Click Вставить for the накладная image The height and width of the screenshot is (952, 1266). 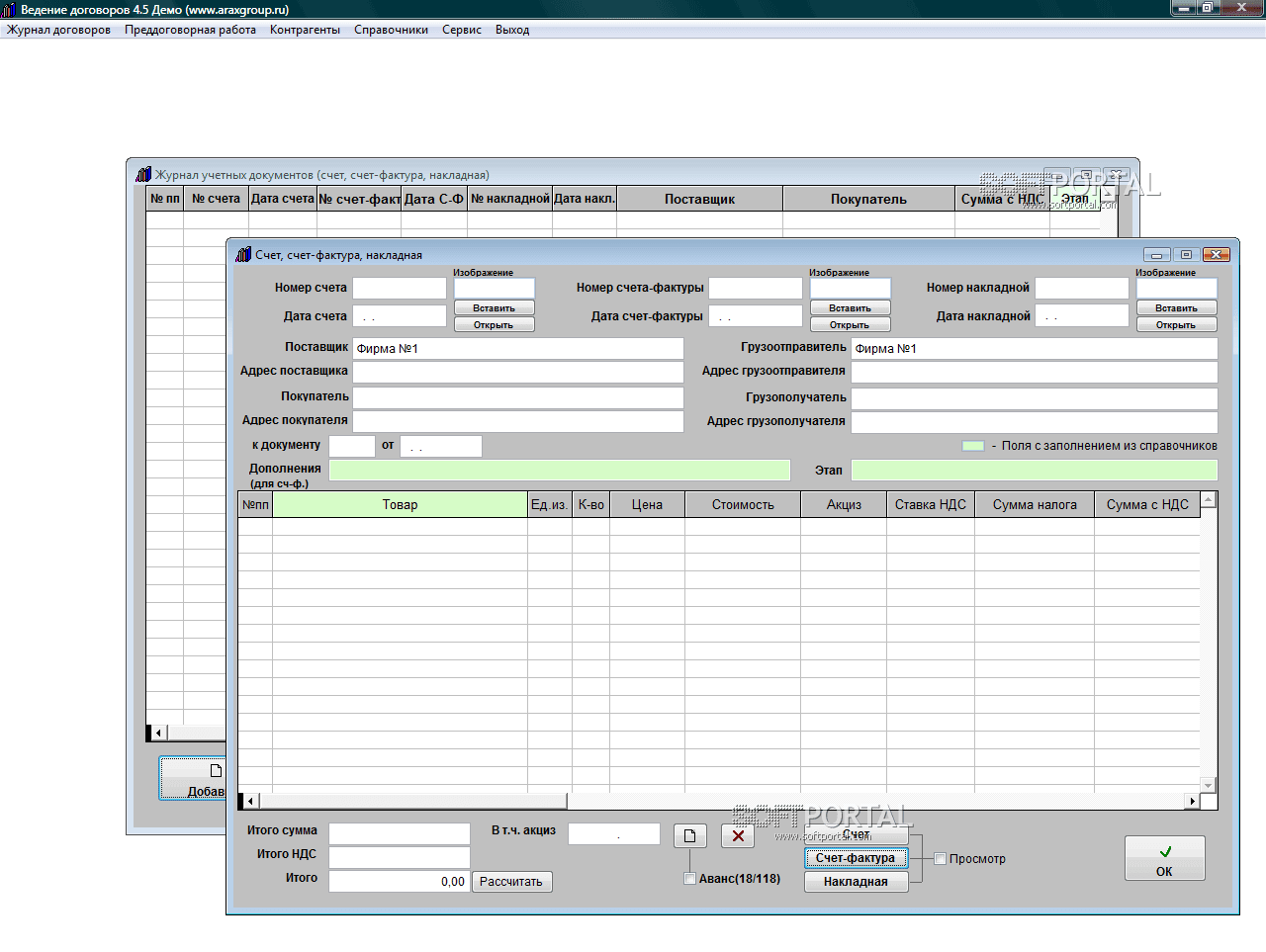click(1177, 308)
